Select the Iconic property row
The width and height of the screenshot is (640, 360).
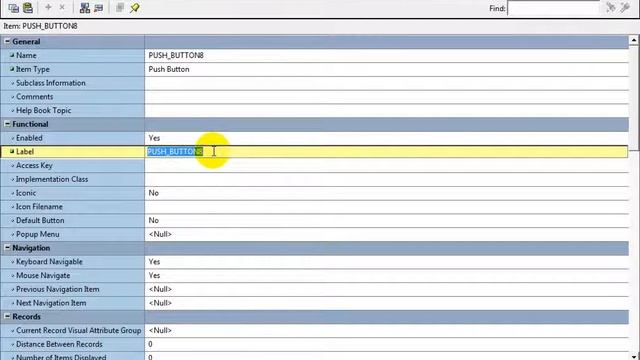[314, 193]
